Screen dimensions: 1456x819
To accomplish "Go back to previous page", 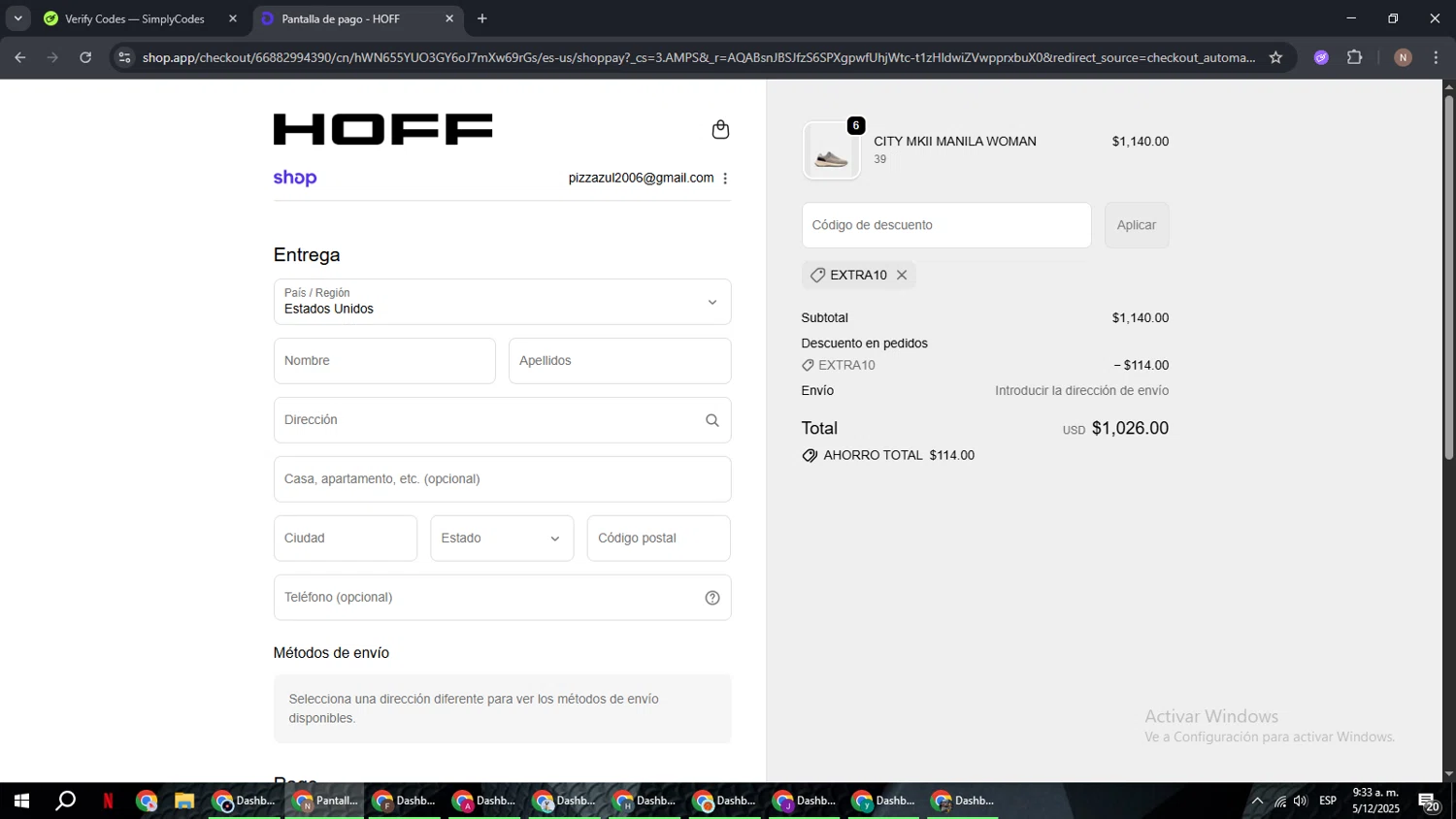I will (19, 57).
